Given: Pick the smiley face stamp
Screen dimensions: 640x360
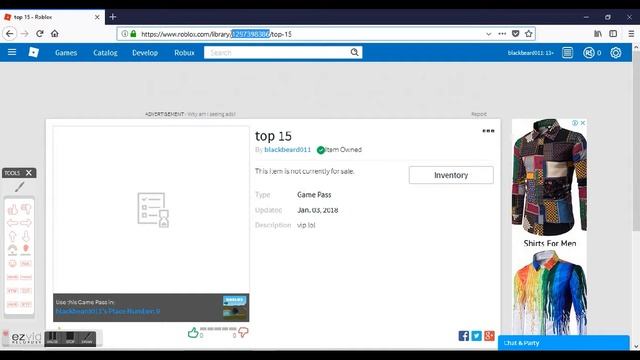Looking at the screenshot, I should click(13, 263).
